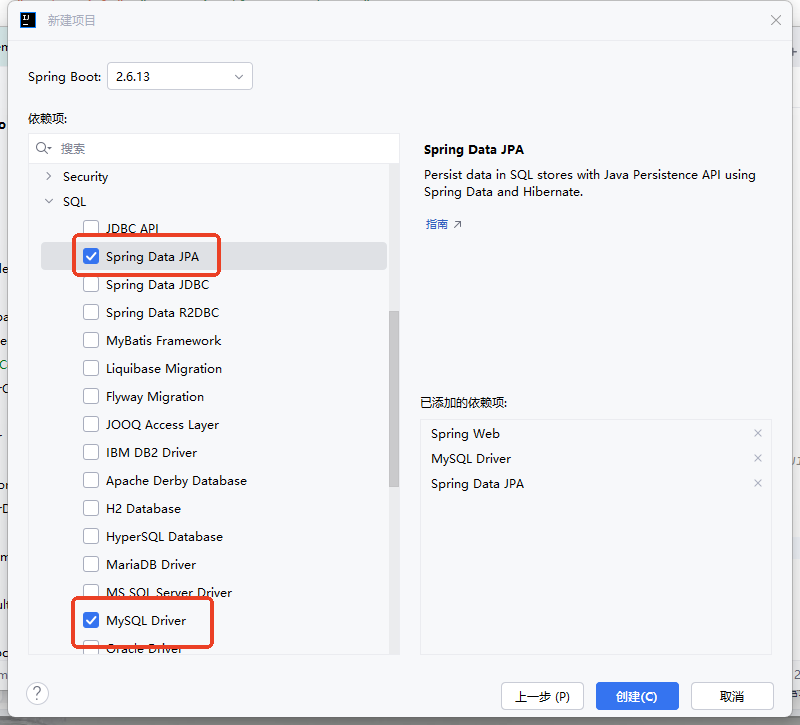Image resolution: width=800 pixels, height=725 pixels.
Task: Click the Apache Derby Database label
Action: [x=176, y=481]
